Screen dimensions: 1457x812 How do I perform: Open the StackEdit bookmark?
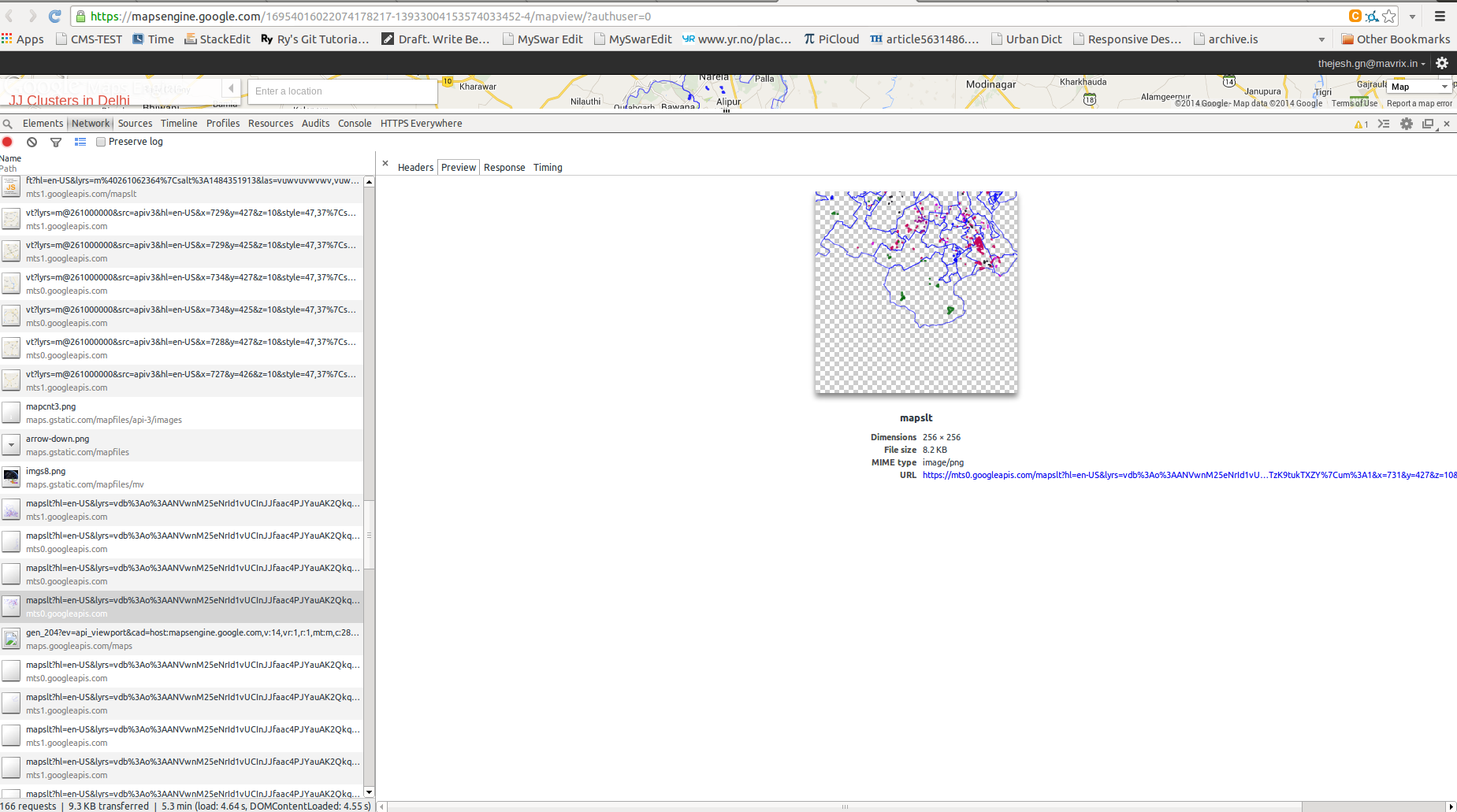pyautogui.click(x=217, y=39)
